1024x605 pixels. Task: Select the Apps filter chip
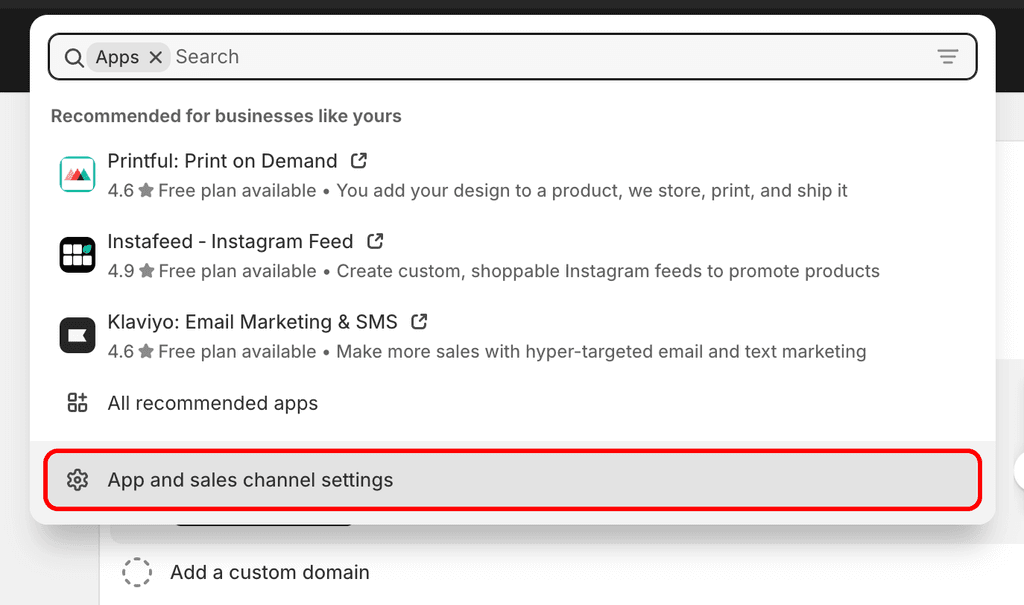(x=118, y=57)
